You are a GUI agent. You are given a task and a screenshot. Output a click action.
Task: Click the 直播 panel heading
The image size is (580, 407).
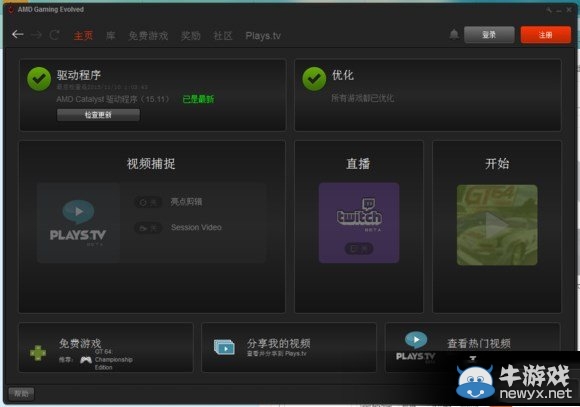pos(358,163)
